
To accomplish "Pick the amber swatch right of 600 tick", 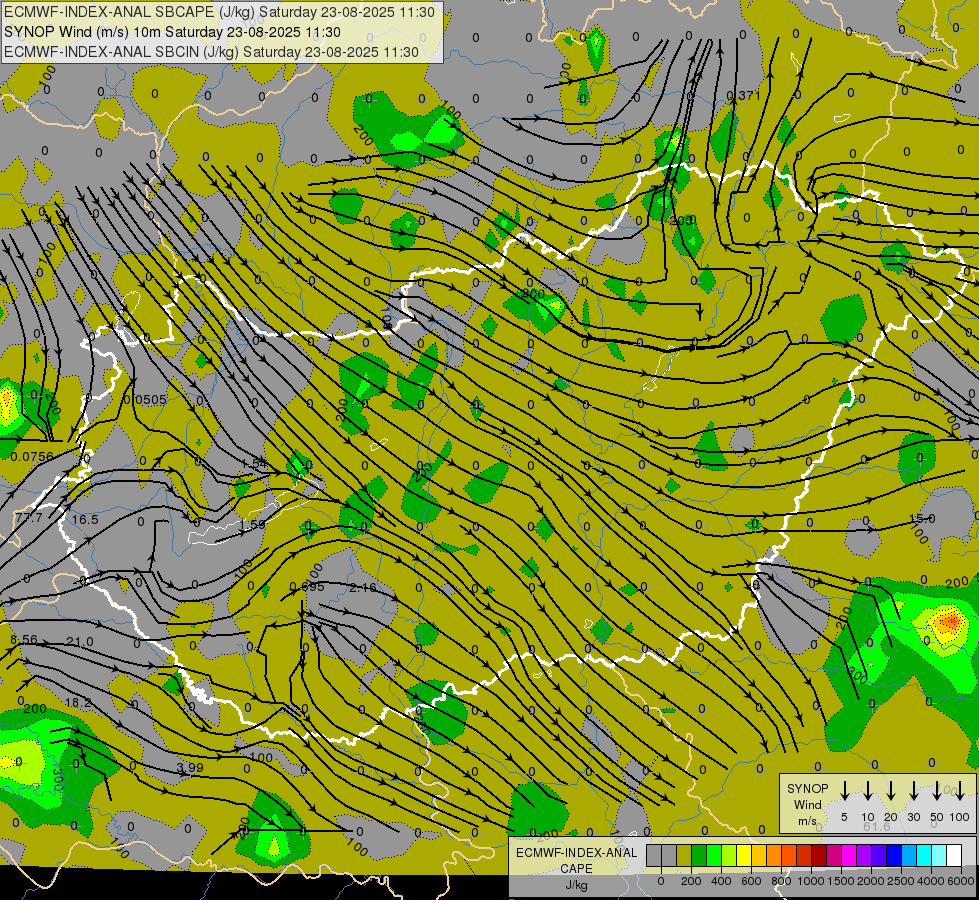I will [x=759, y=855].
